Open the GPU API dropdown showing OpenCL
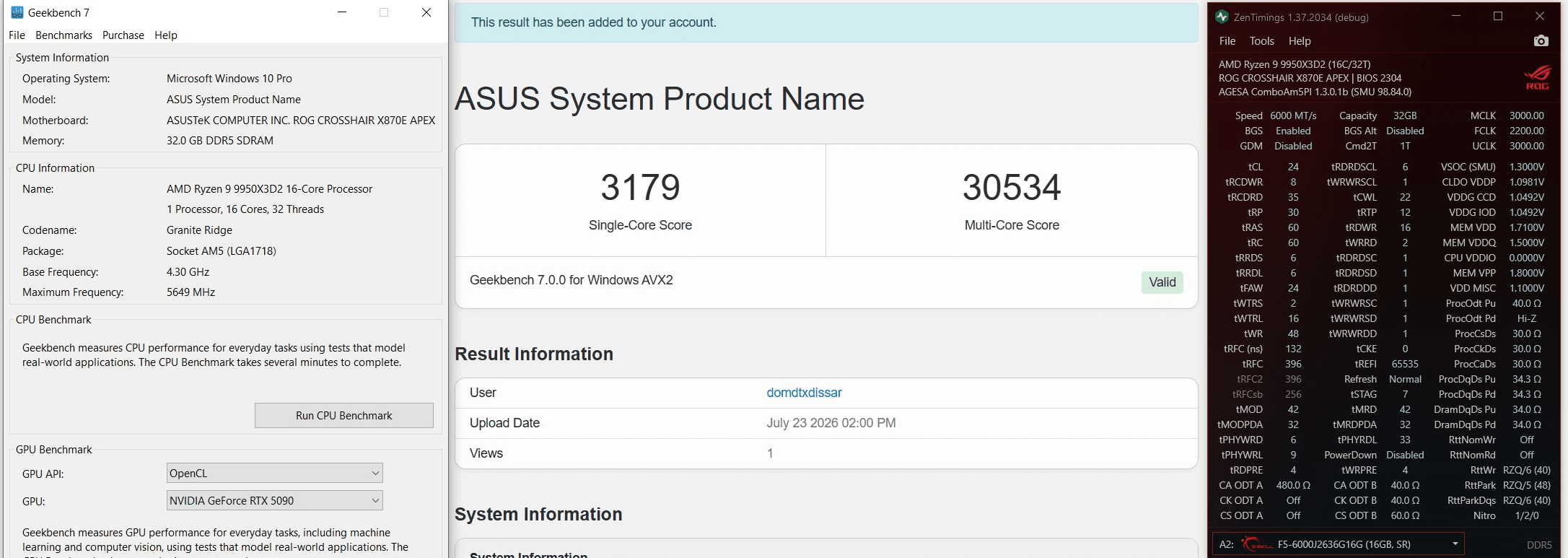 pyautogui.click(x=274, y=474)
